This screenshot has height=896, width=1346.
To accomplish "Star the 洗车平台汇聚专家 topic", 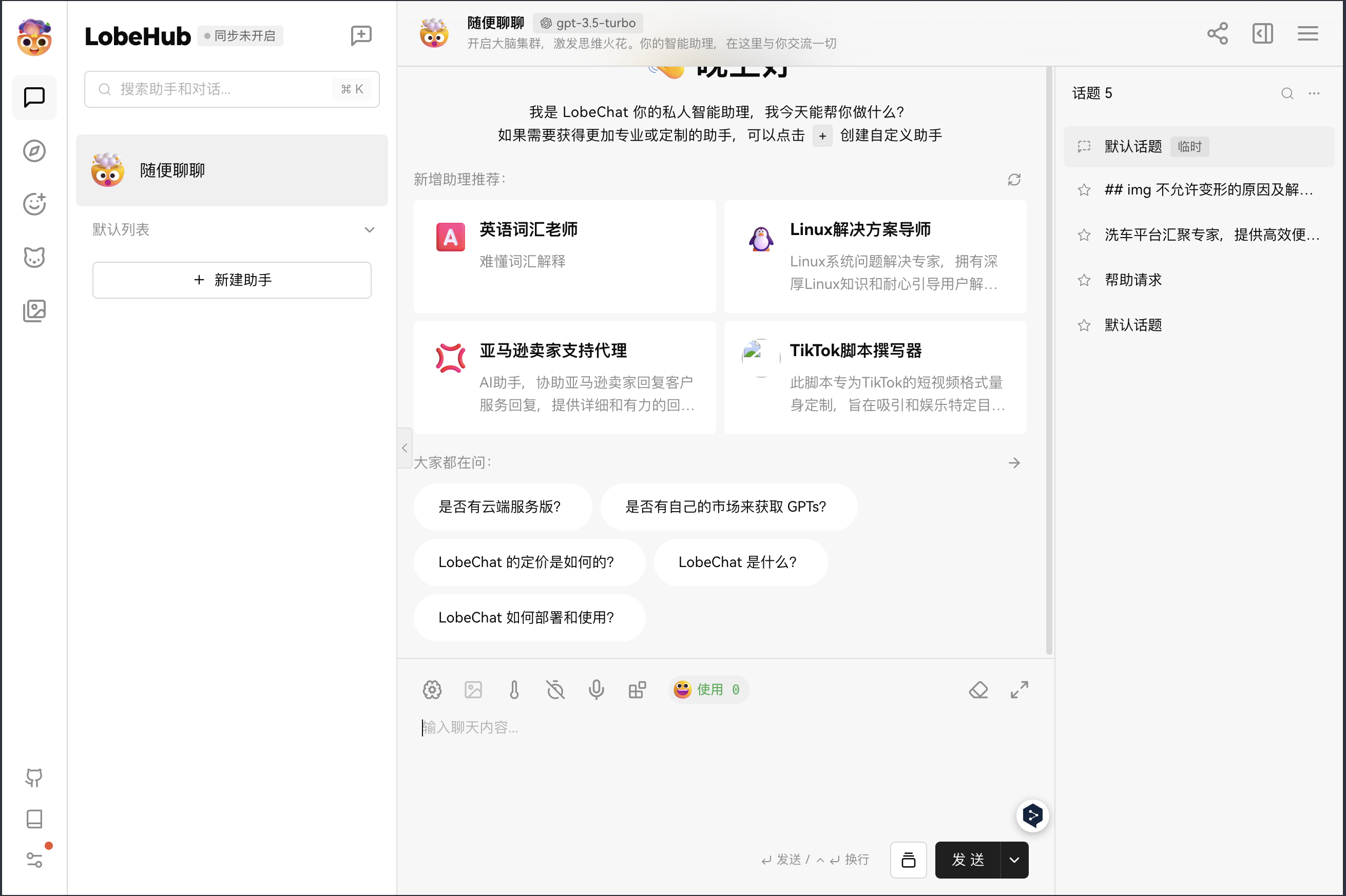I will 1084,235.
